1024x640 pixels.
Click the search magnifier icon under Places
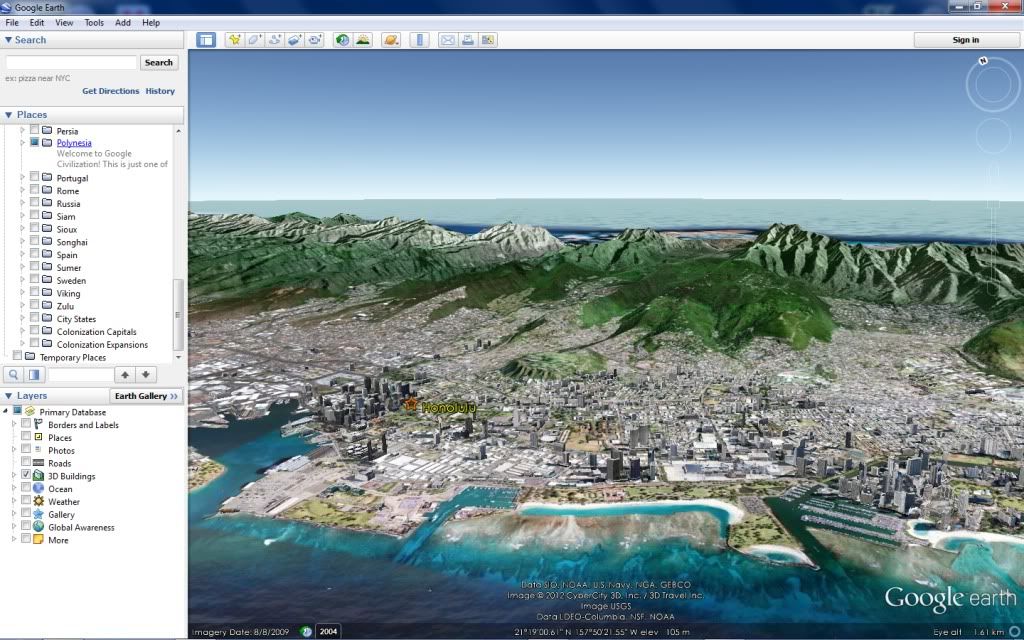(x=14, y=375)
